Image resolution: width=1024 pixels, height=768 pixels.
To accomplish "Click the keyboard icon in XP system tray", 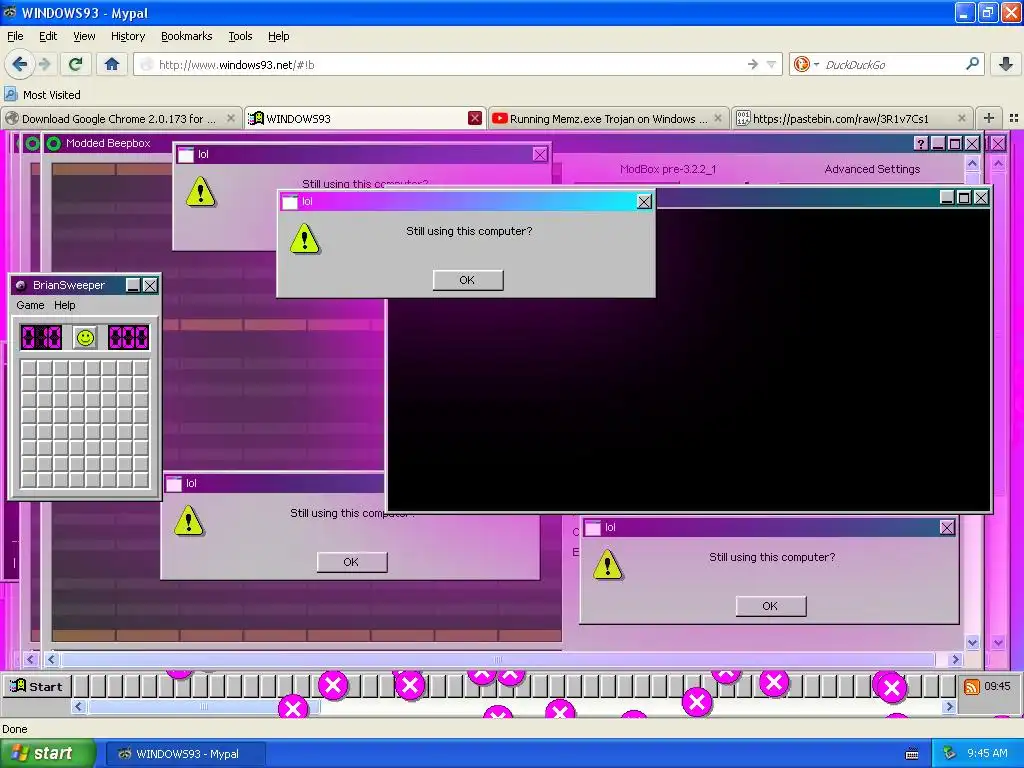I will [912, 754].
